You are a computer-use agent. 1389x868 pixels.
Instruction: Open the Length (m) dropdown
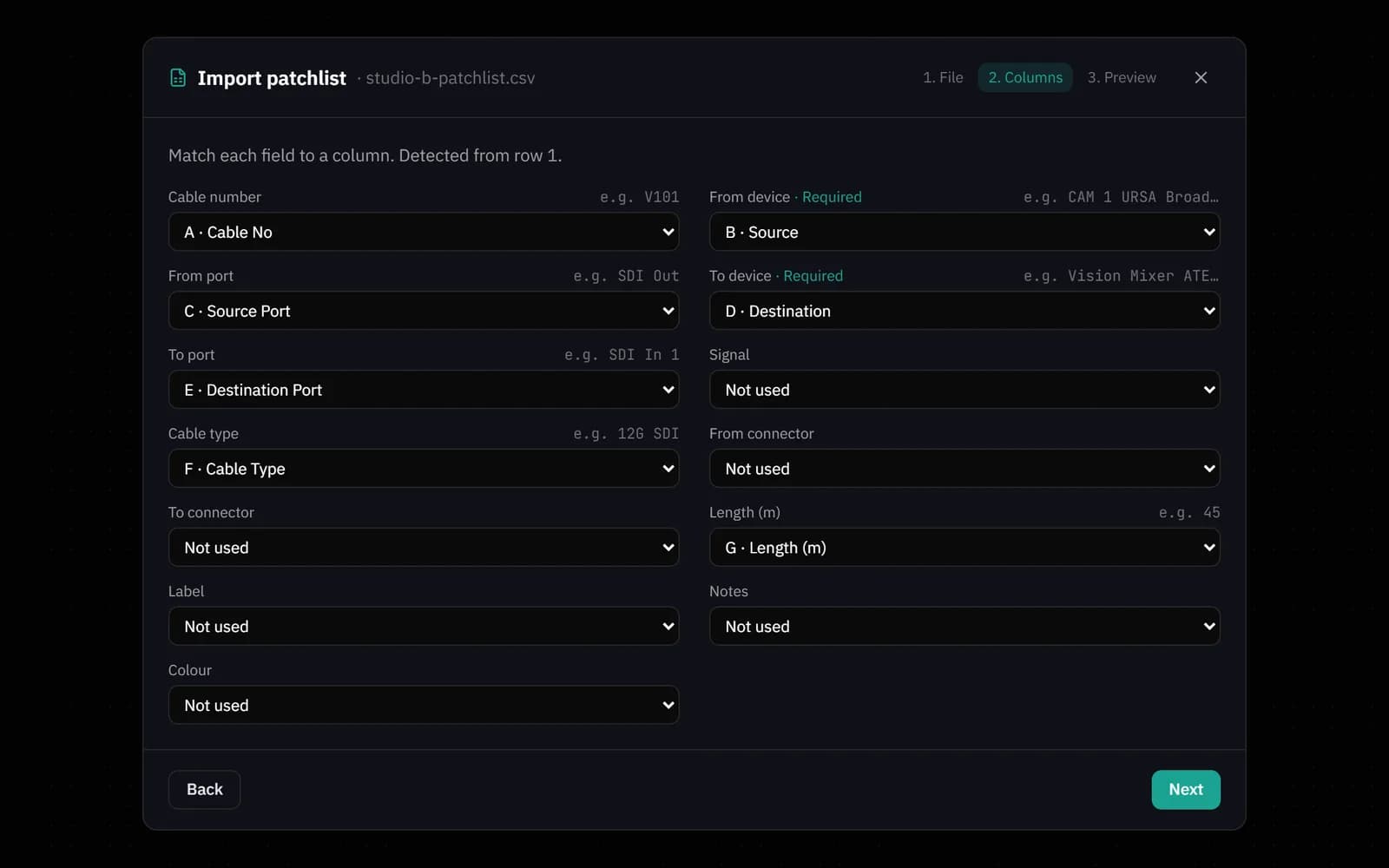[964, 548]
